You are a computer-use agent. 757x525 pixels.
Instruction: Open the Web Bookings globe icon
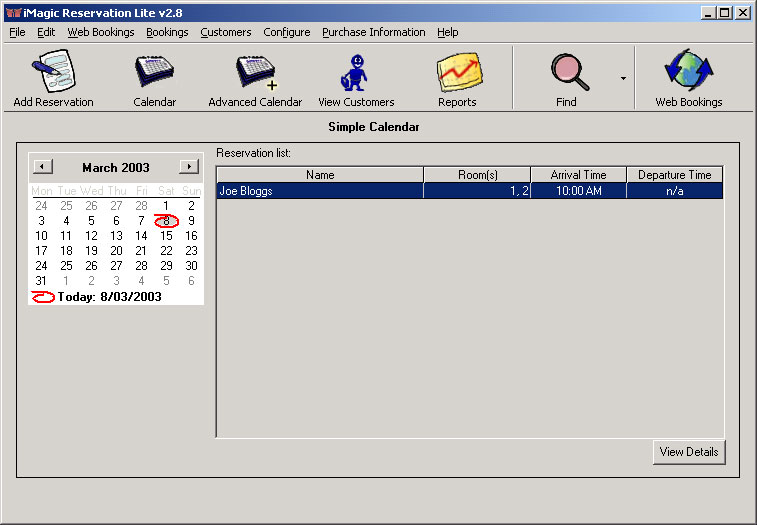coord(689,71)
